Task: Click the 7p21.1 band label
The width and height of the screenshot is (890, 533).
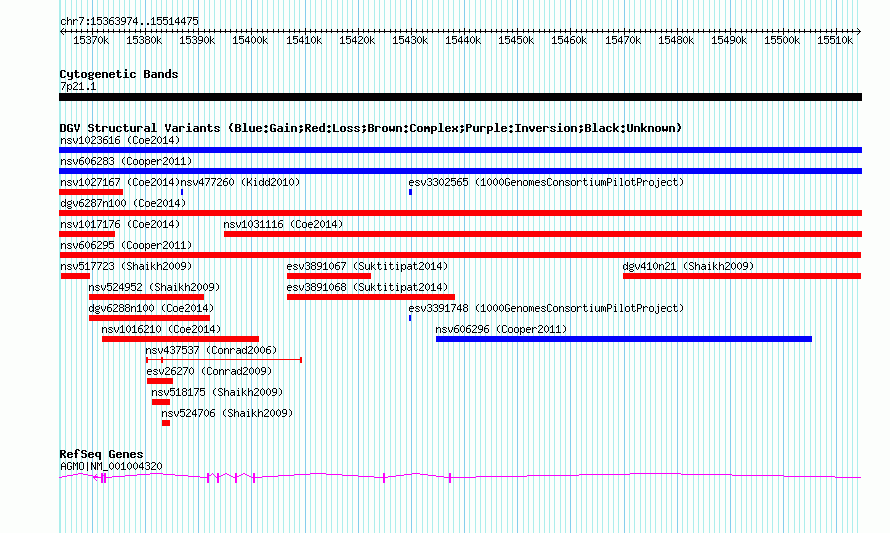Action: point(78,86)
